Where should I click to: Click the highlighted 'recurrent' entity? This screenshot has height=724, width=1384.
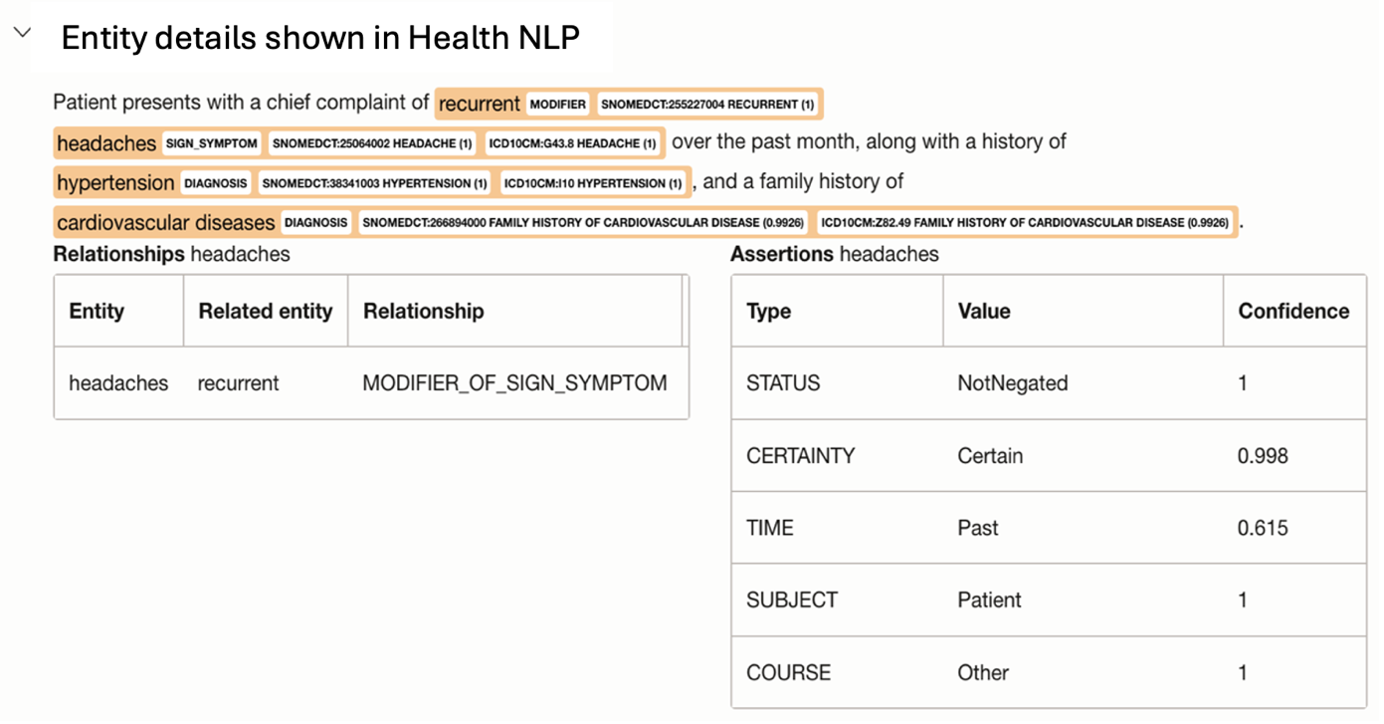pyautogui.click(x=480, y=104)
